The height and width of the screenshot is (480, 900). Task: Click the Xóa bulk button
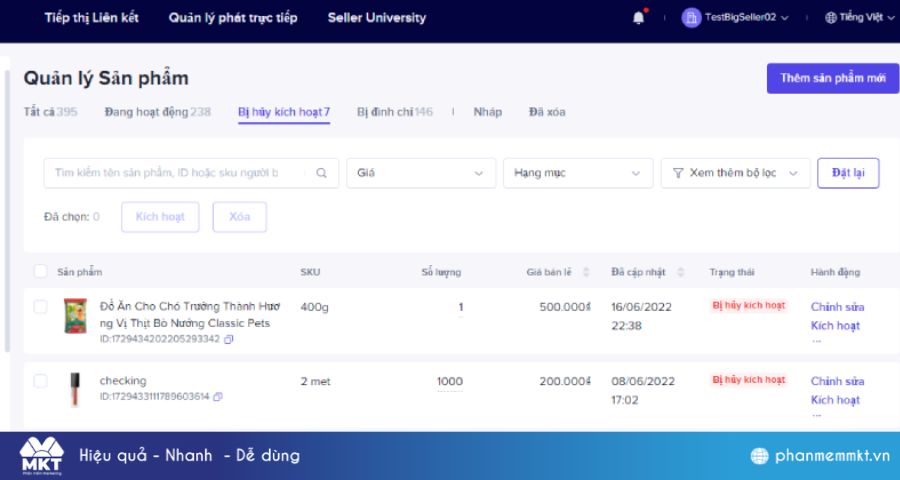(x=239, y=217)
